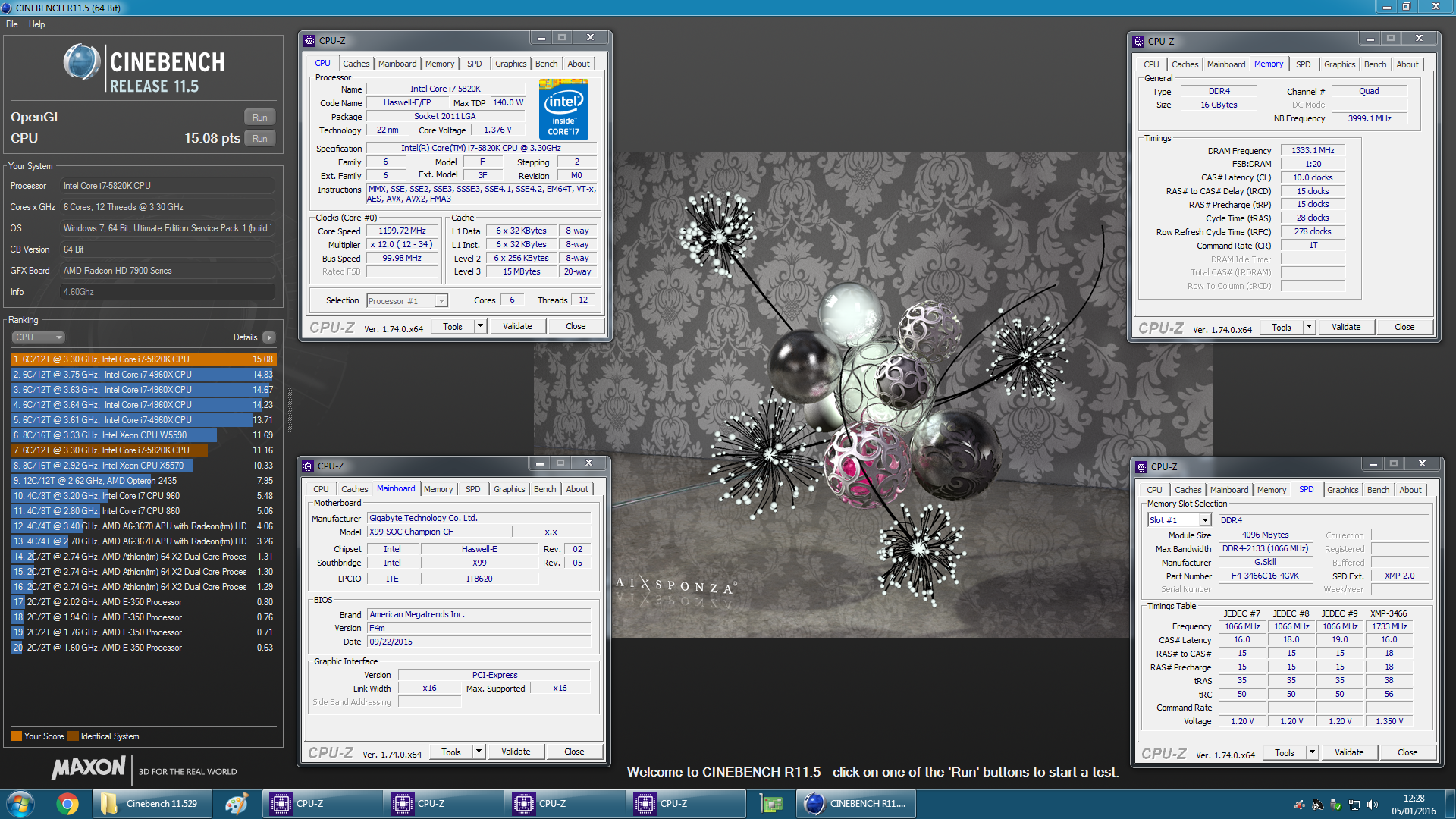Select ranking row Intel Core i7 CPU 860
Screen dimensions: 1456x819
click(143, 511)
